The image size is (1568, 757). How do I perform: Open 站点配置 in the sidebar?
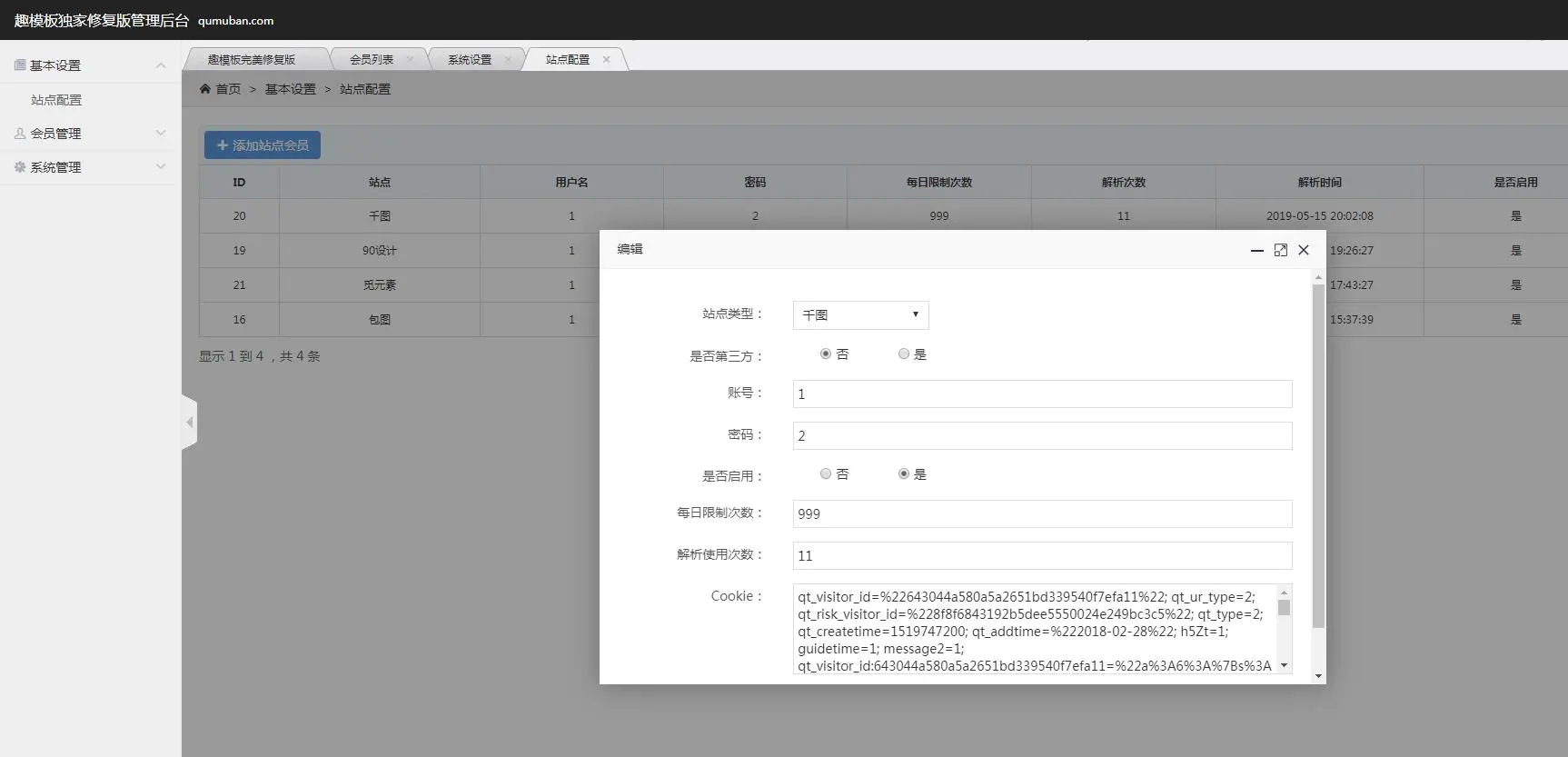pos(56,100)
